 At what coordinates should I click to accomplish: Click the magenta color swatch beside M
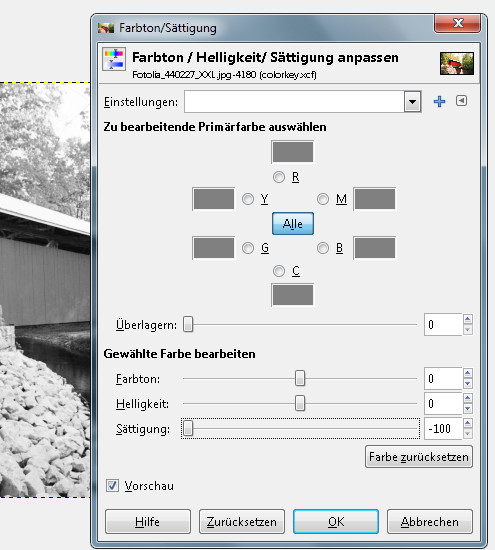coord(375,199)
